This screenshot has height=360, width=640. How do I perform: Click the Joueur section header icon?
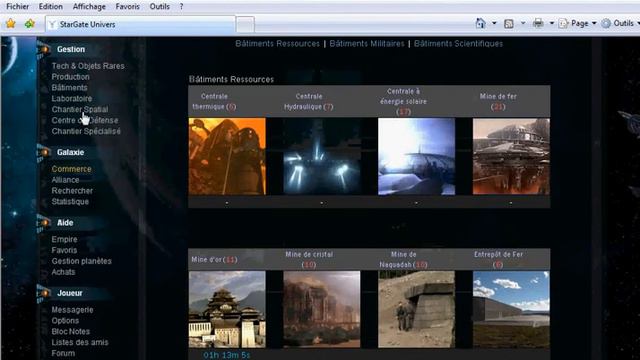[x=44, y=293]
